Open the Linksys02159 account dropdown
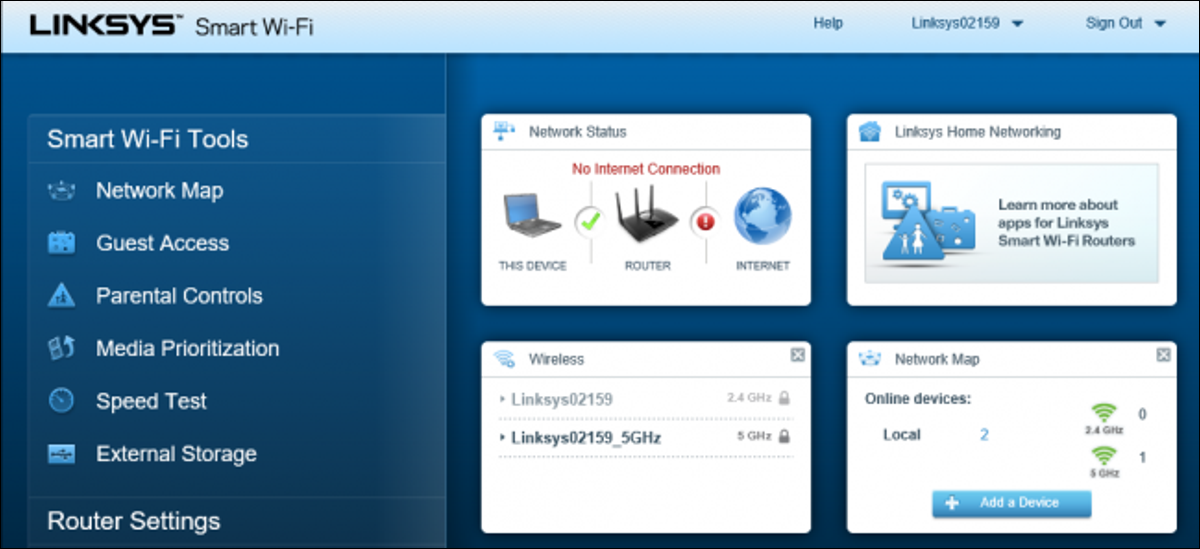This screenshot has width=1200, height=549. [967, 23]
